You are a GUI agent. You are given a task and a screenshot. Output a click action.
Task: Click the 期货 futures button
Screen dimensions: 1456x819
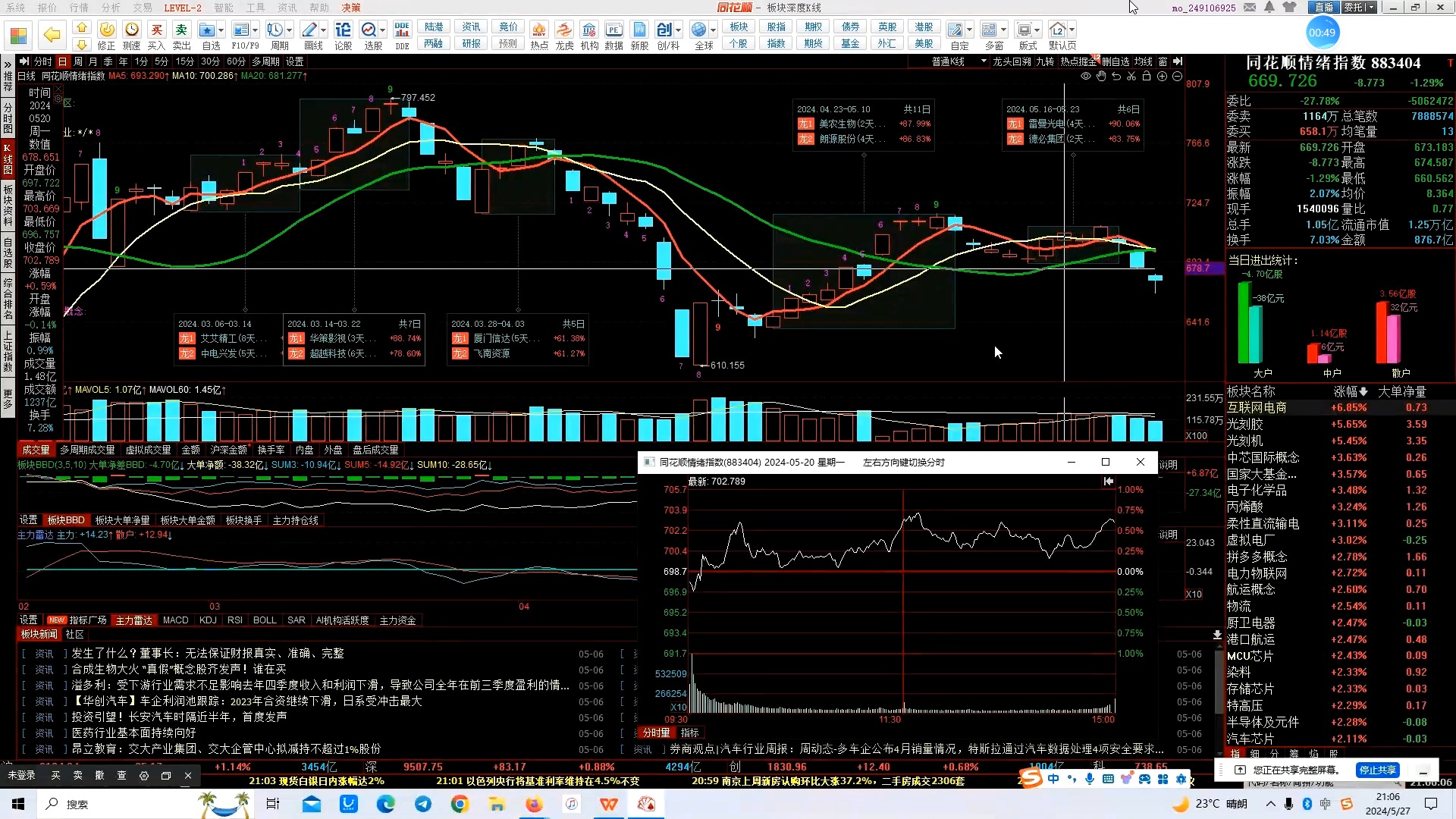click(x=813, y=44)
